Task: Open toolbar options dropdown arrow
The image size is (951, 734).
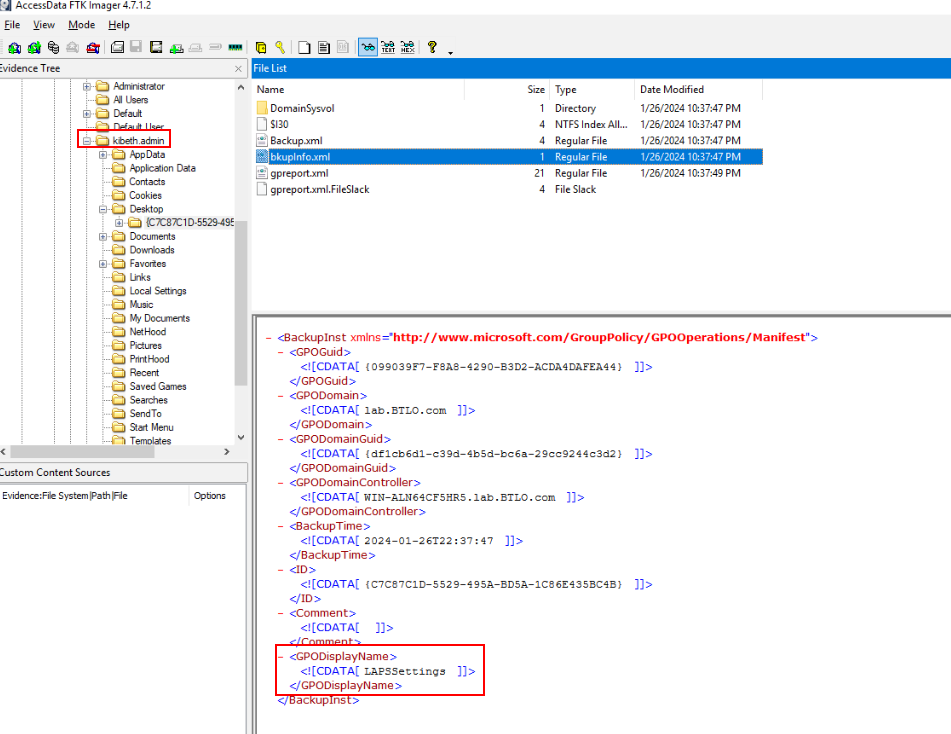Action: pos(450,53)
